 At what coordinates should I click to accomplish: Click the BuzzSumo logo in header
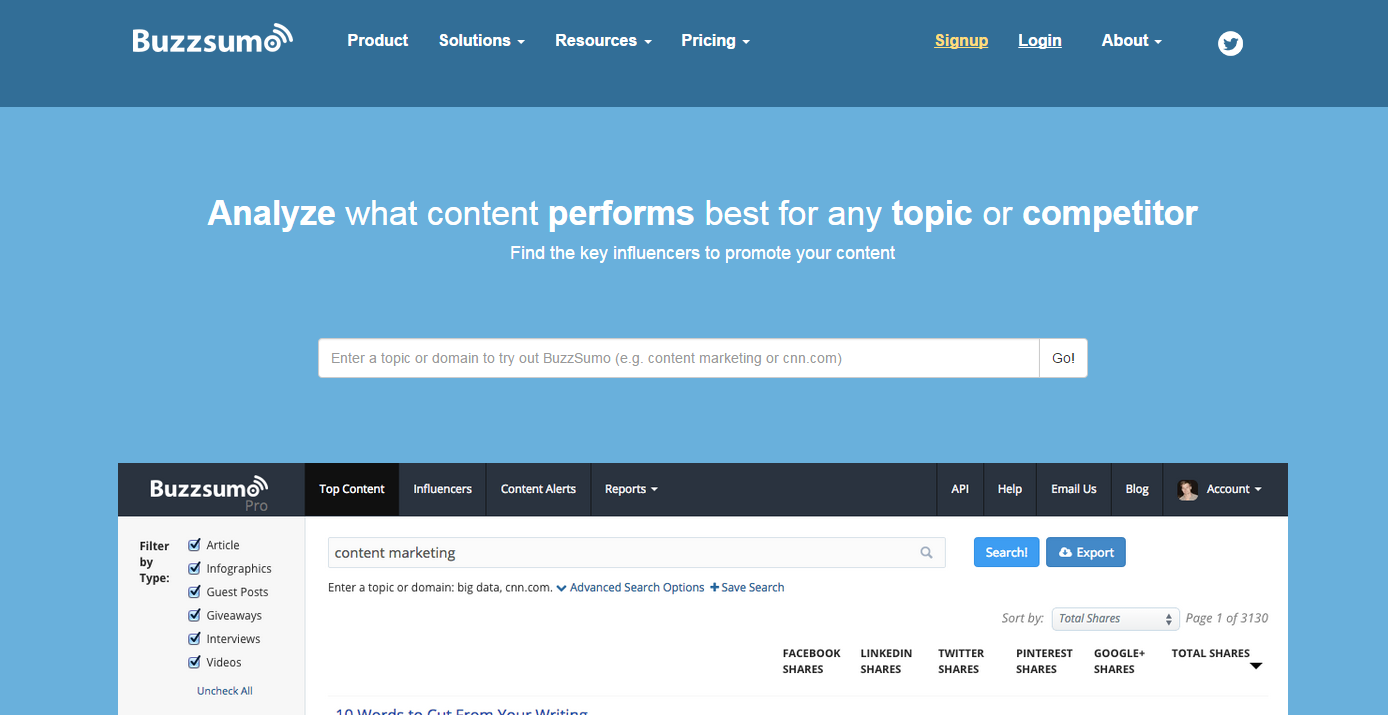click(x=213, y=39)
